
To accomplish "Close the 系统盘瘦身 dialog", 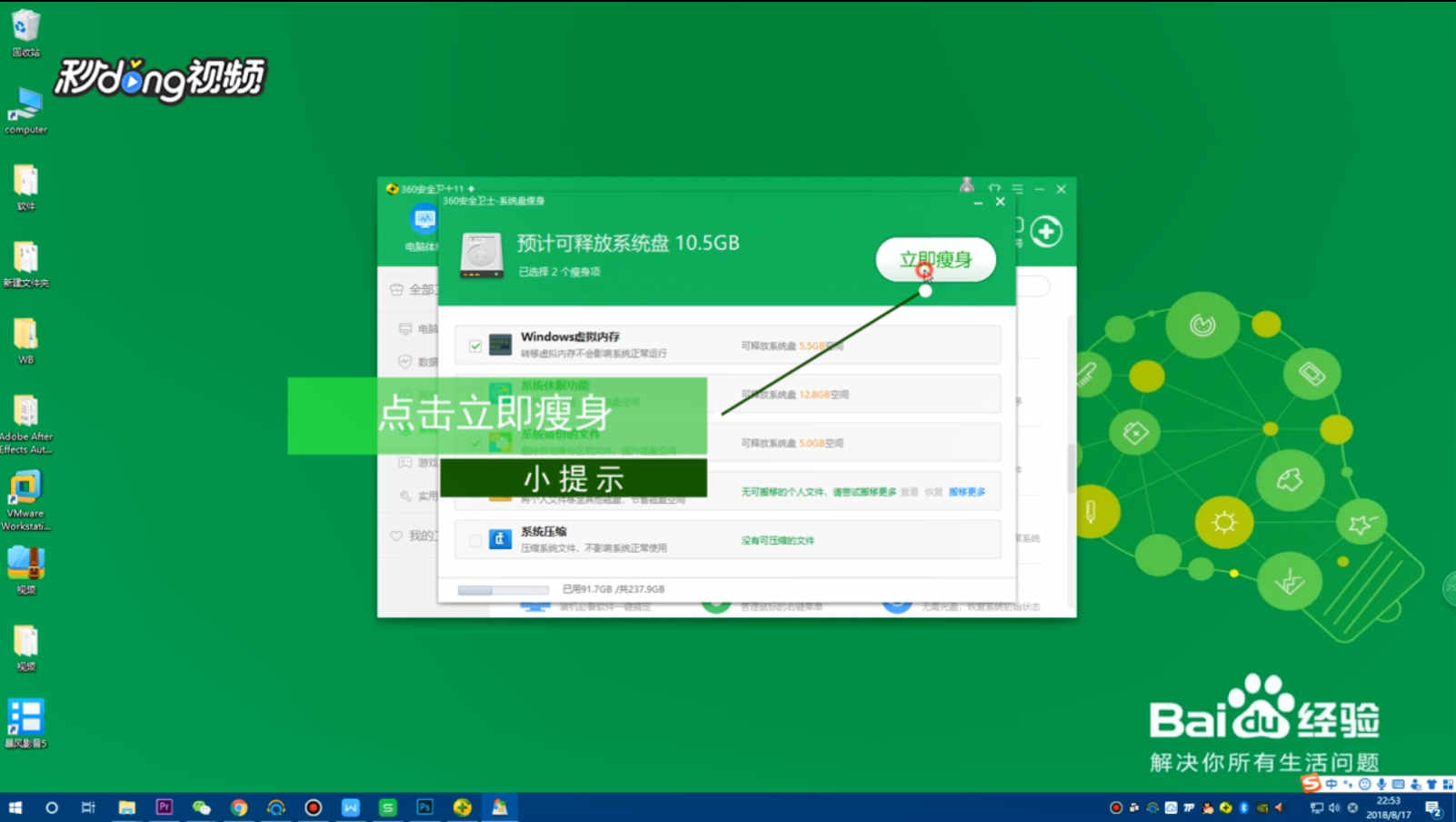I will [1000, 202].
